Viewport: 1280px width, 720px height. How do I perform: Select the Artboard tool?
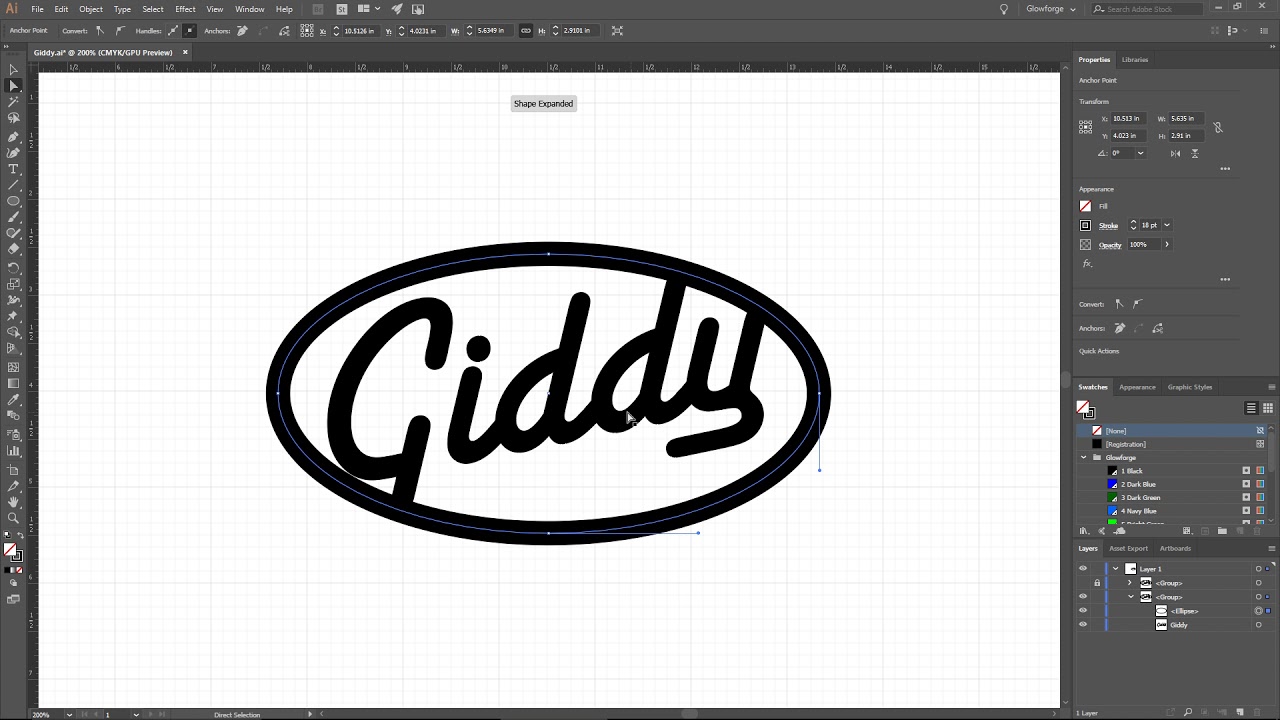tap(13, 468)
